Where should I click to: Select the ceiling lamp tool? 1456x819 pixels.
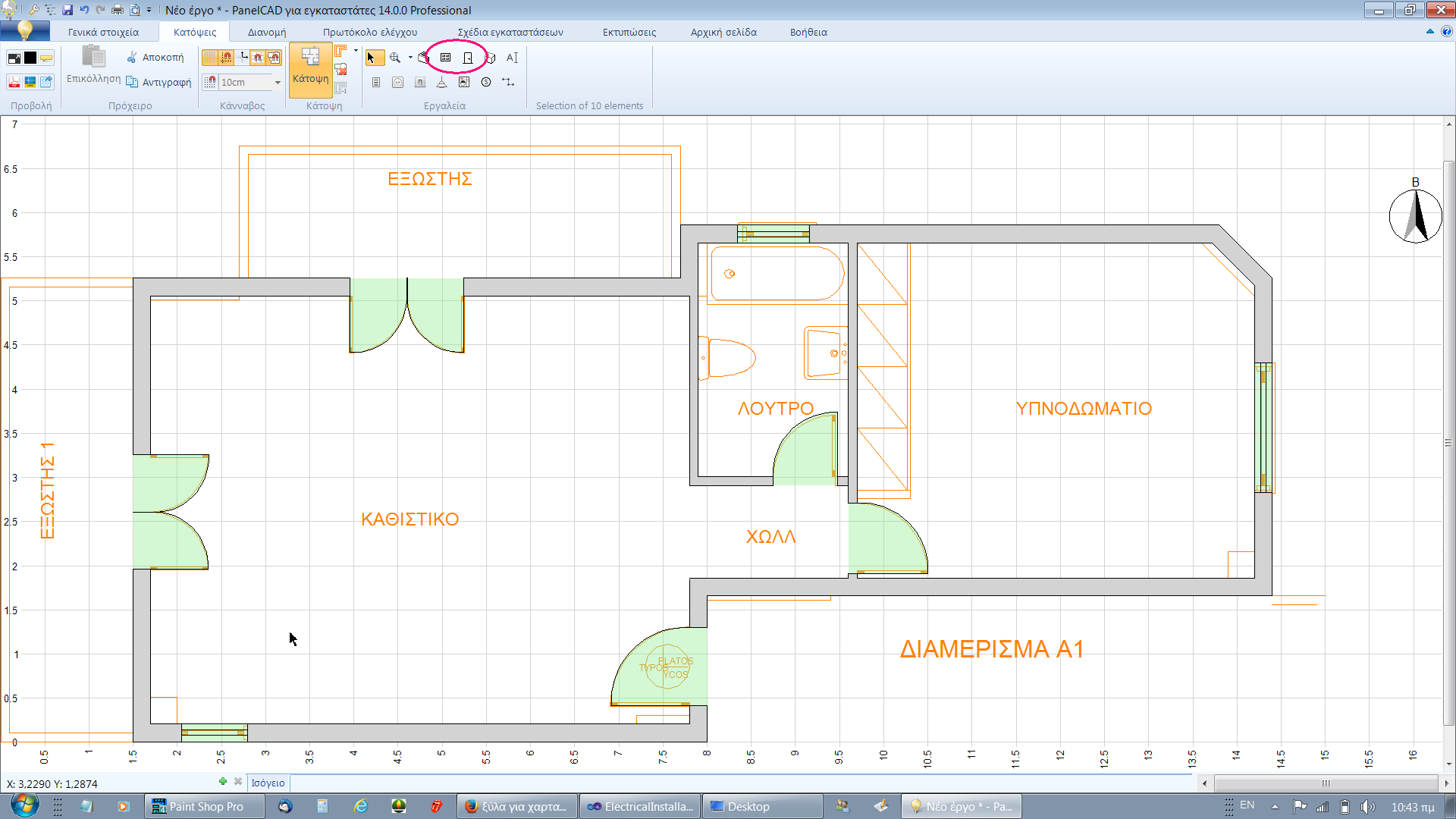tap(441, 82)
